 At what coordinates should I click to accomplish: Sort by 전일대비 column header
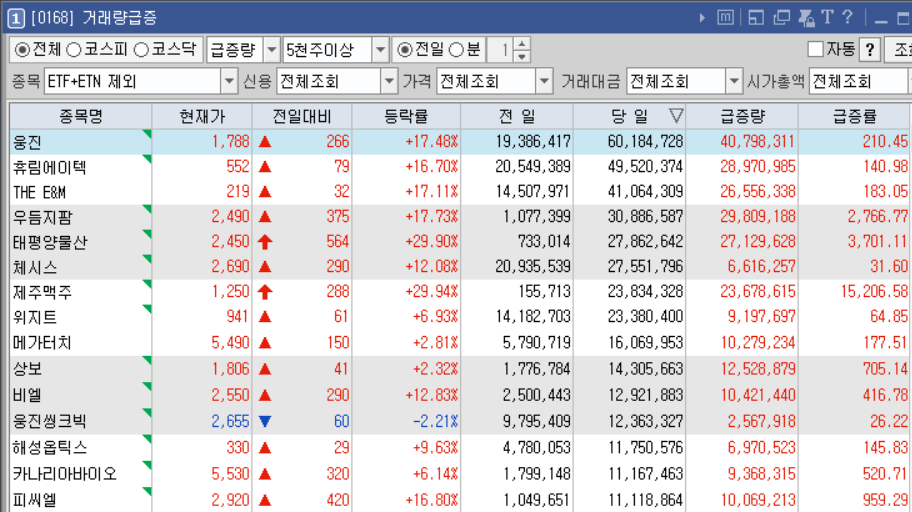(302, 116)
